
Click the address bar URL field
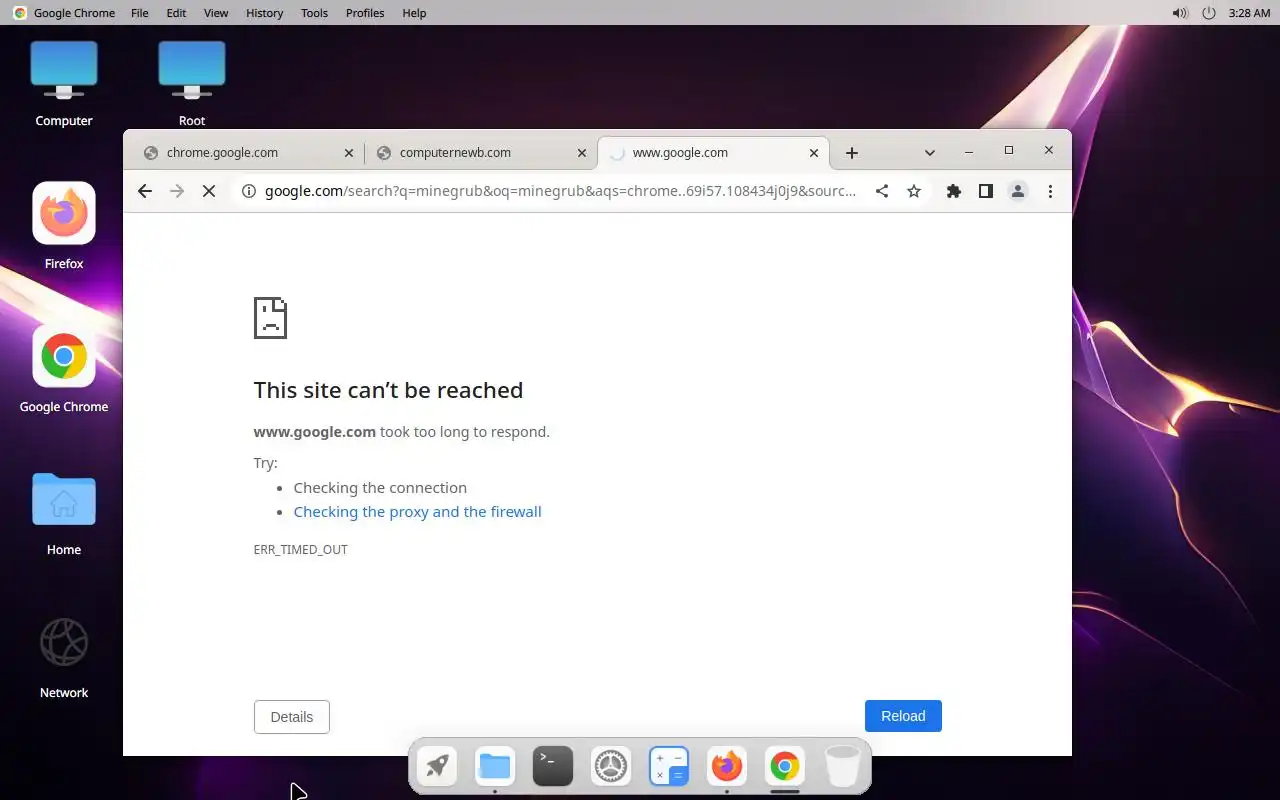click(560, 191)
